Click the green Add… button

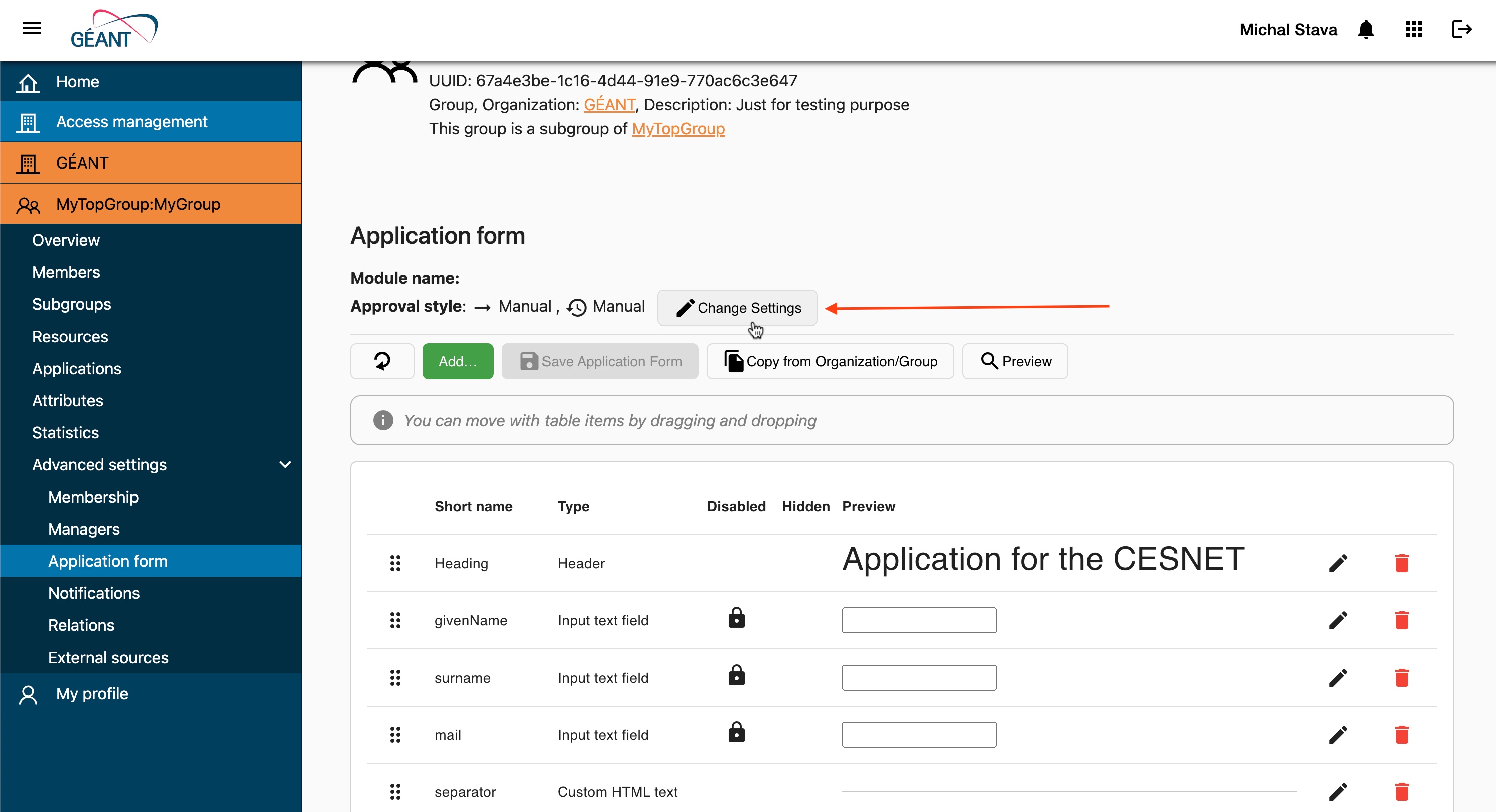coord(458,361)
